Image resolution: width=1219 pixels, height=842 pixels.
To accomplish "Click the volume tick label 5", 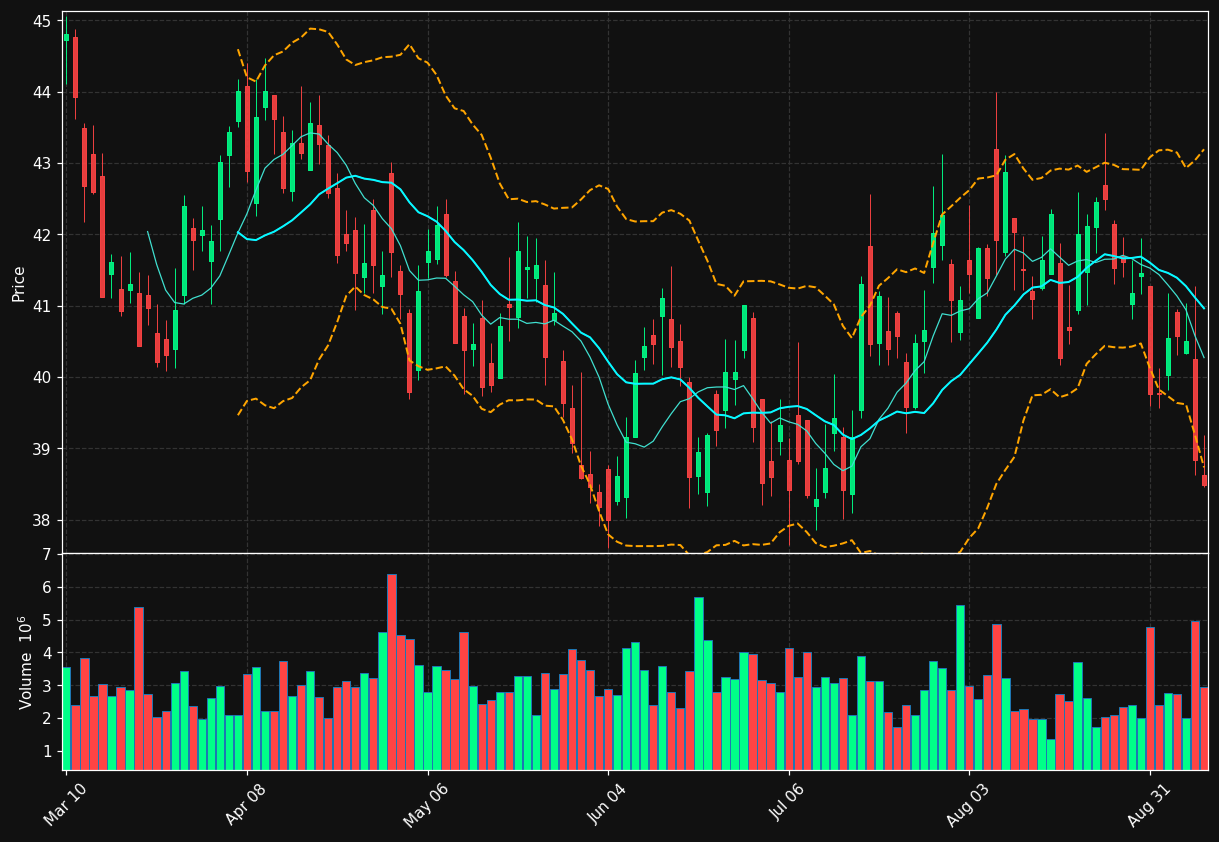I will tap(47, 621).
